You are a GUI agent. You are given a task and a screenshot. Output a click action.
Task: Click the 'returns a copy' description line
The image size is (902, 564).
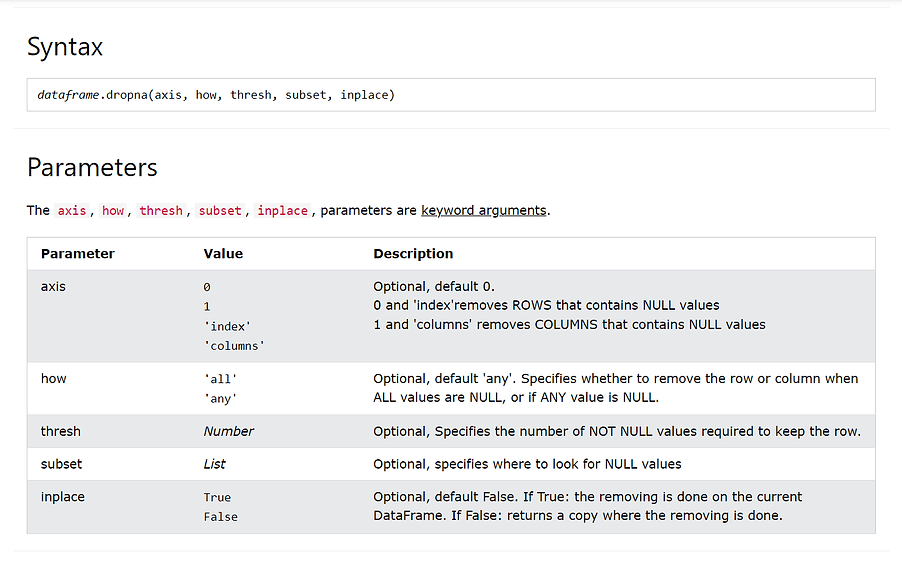click(x=578, y=516)
